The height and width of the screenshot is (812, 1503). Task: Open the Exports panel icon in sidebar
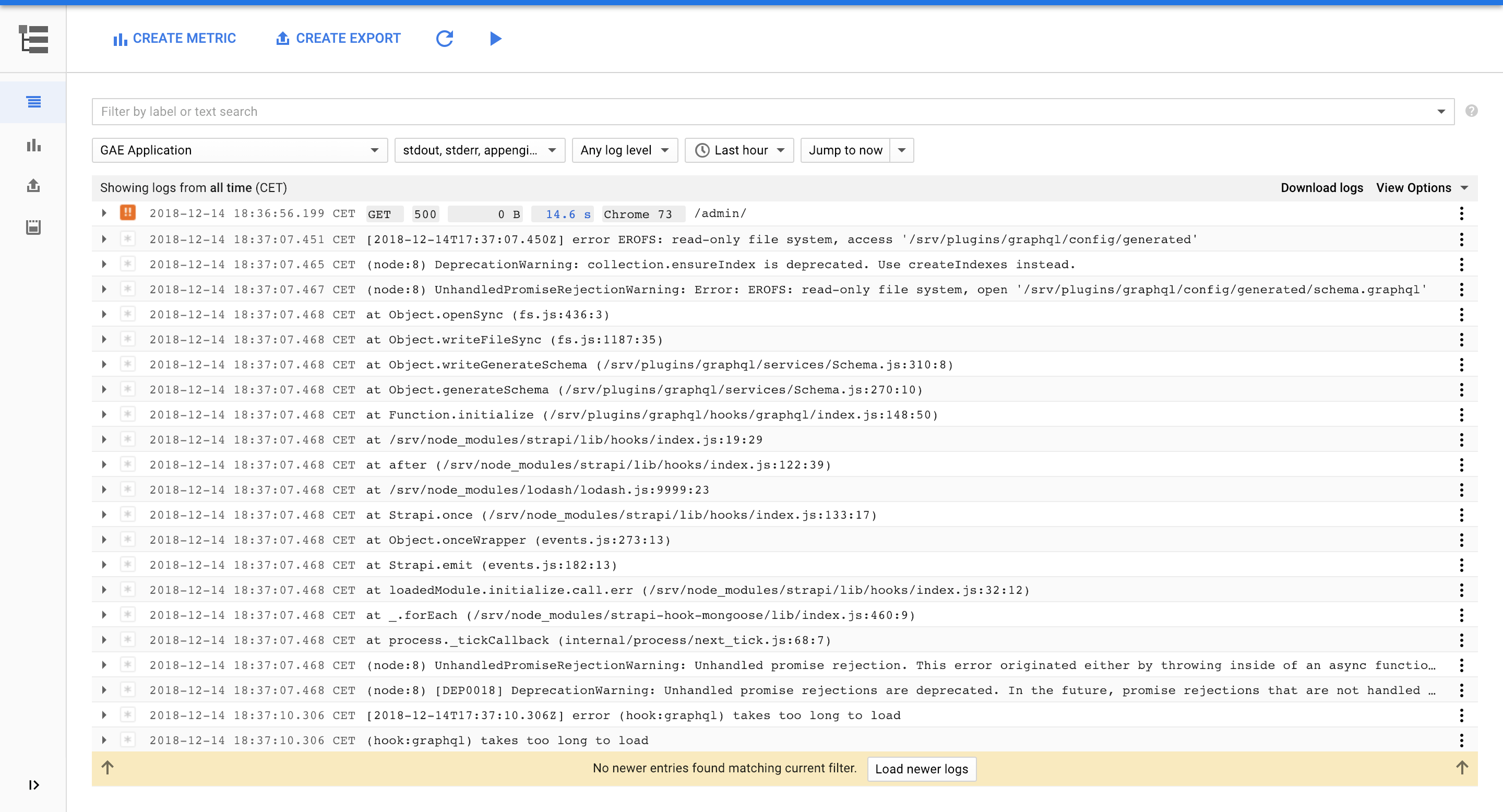click(x=33, y=185)
